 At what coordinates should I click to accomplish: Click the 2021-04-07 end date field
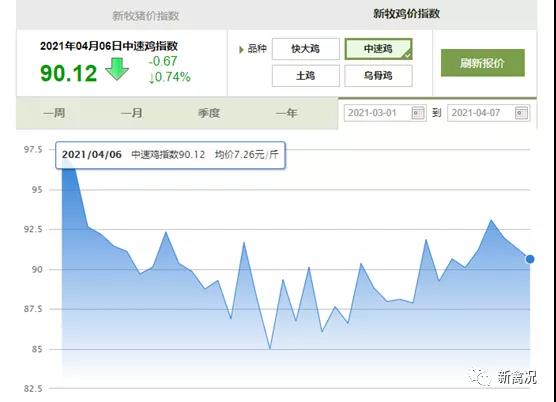coord(489,113)
